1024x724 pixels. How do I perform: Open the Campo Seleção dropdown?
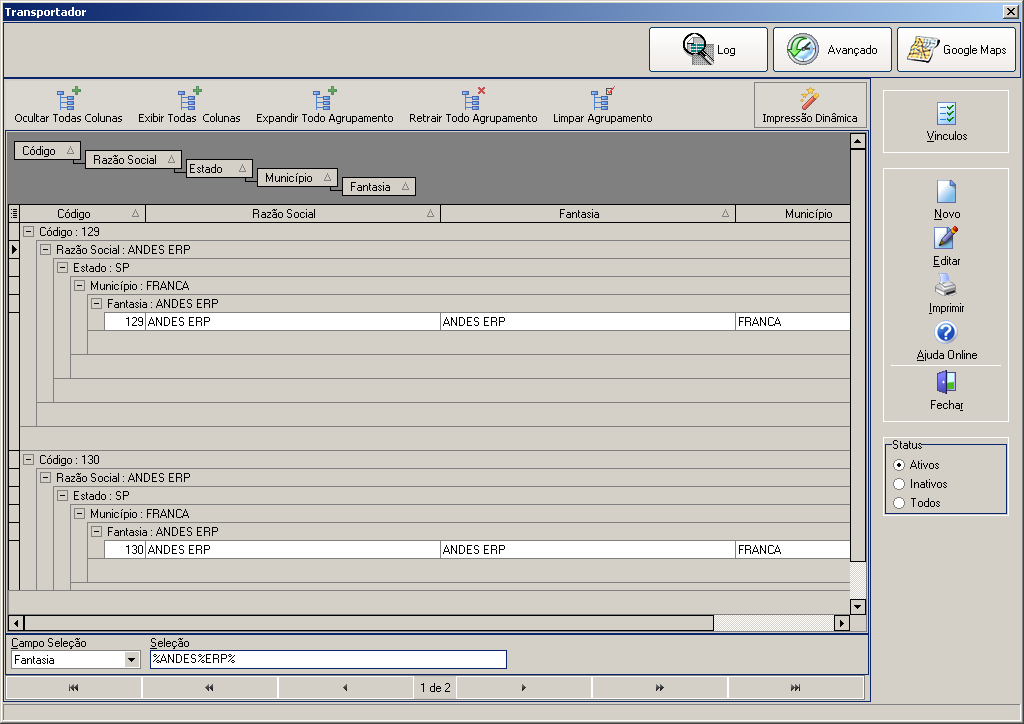[132, 660]
